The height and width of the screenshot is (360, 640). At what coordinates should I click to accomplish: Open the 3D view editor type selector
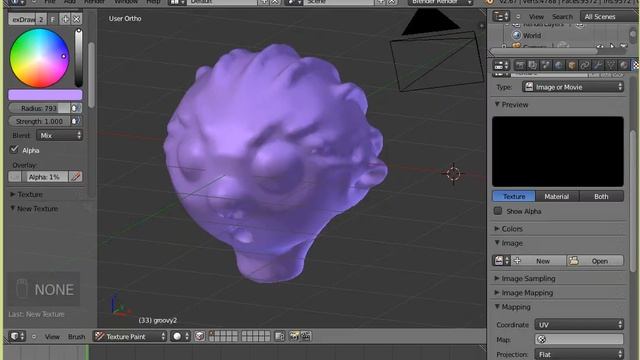pos(17,336)
